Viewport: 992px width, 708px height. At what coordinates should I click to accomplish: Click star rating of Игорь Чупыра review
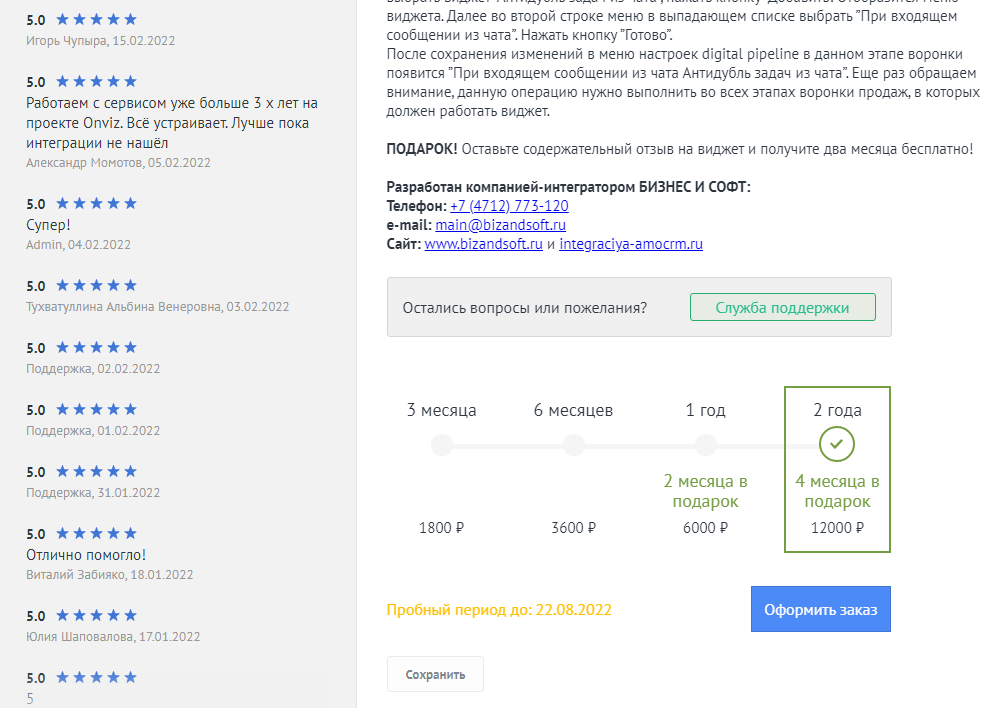click(96, 19)
